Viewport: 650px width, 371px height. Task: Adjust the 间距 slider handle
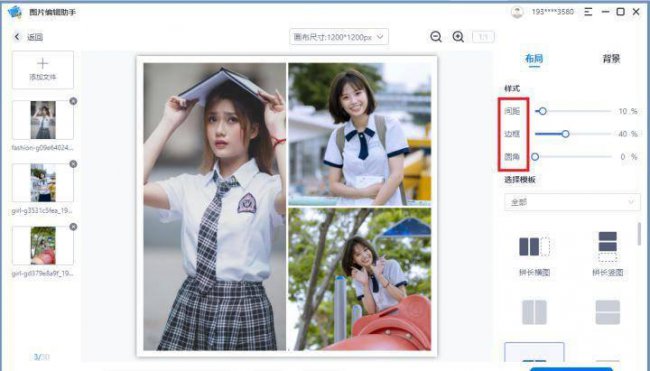tap(542, 111)
